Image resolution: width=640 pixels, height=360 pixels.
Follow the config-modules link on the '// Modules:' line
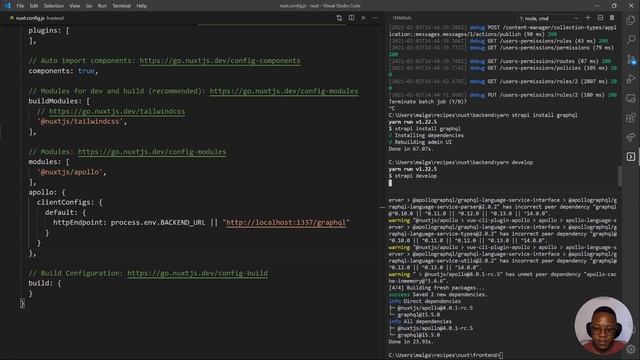coord(152,151)
